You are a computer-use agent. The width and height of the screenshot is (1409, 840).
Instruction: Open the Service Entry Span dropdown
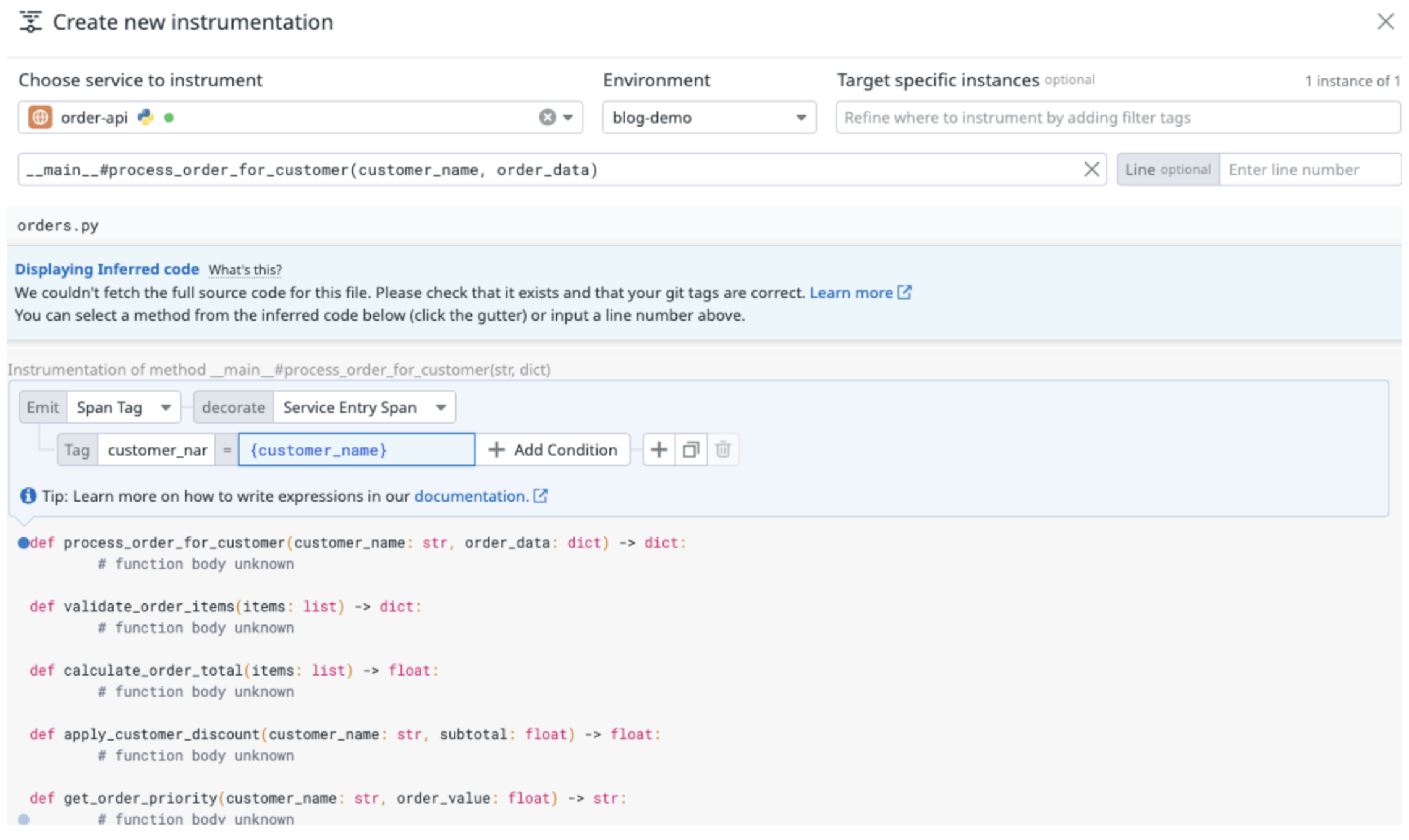[x=364, y=408]
